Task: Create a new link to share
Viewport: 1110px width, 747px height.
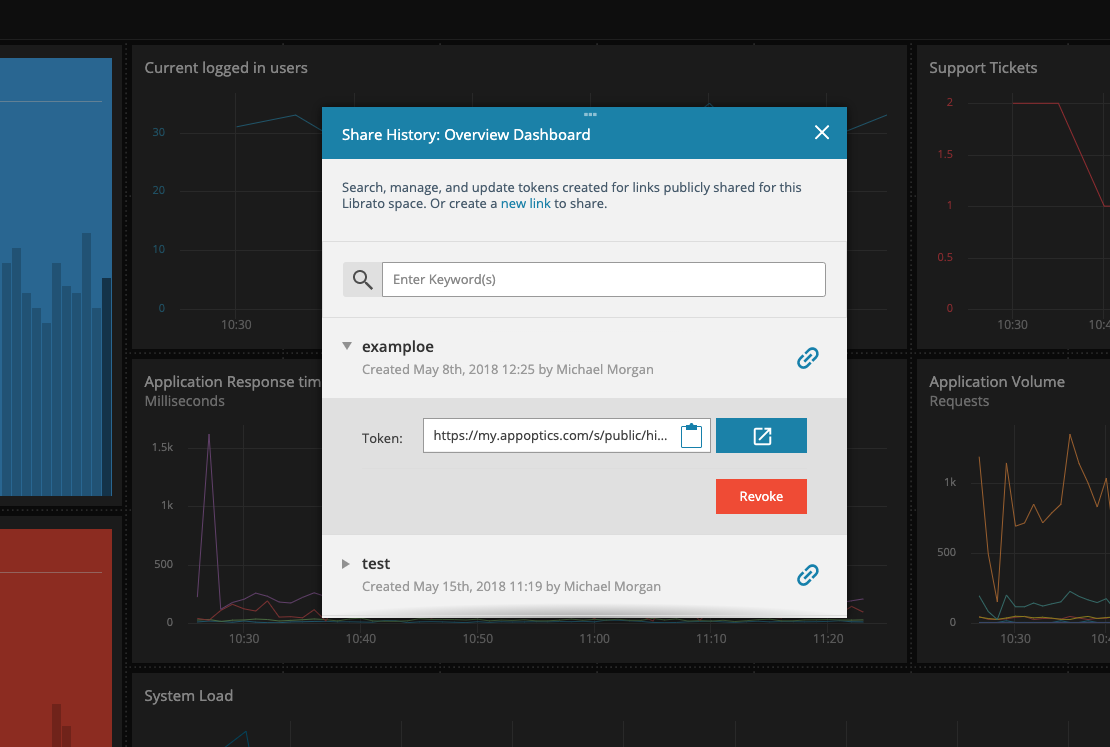Action: (x=526, y=203)
